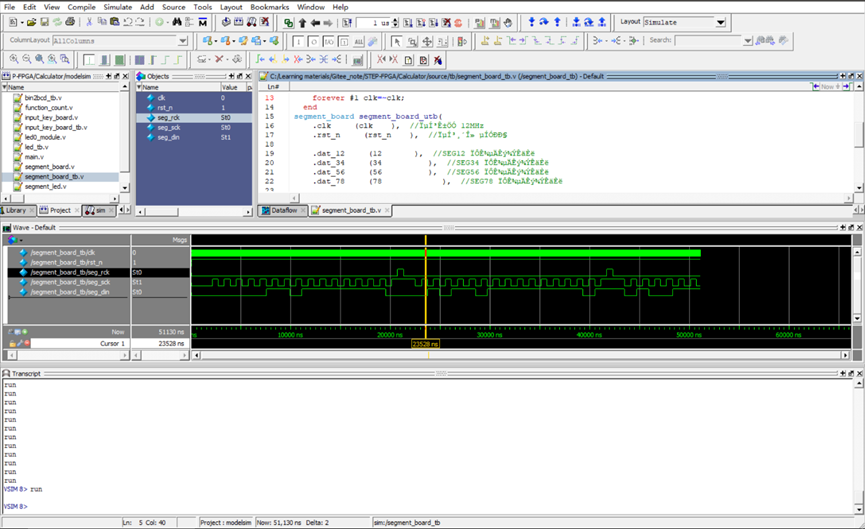
Task: Click the blue Step Out up-arrow icon
Action: click(x=557, y=22)
